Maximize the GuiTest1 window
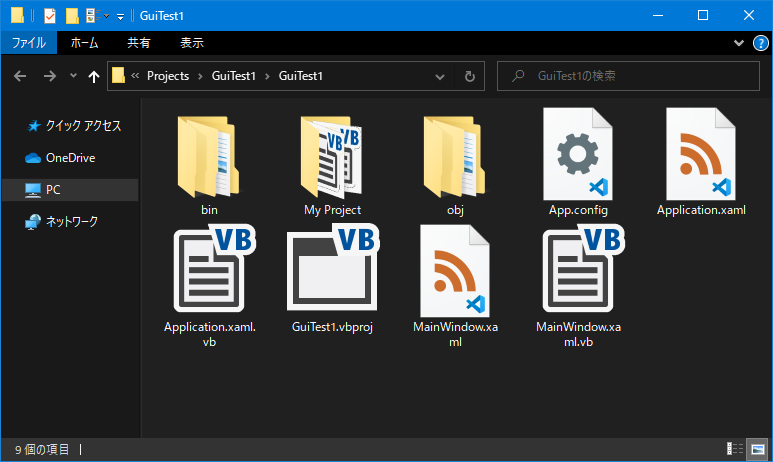The image size is (773, 462). coord(703,15)
